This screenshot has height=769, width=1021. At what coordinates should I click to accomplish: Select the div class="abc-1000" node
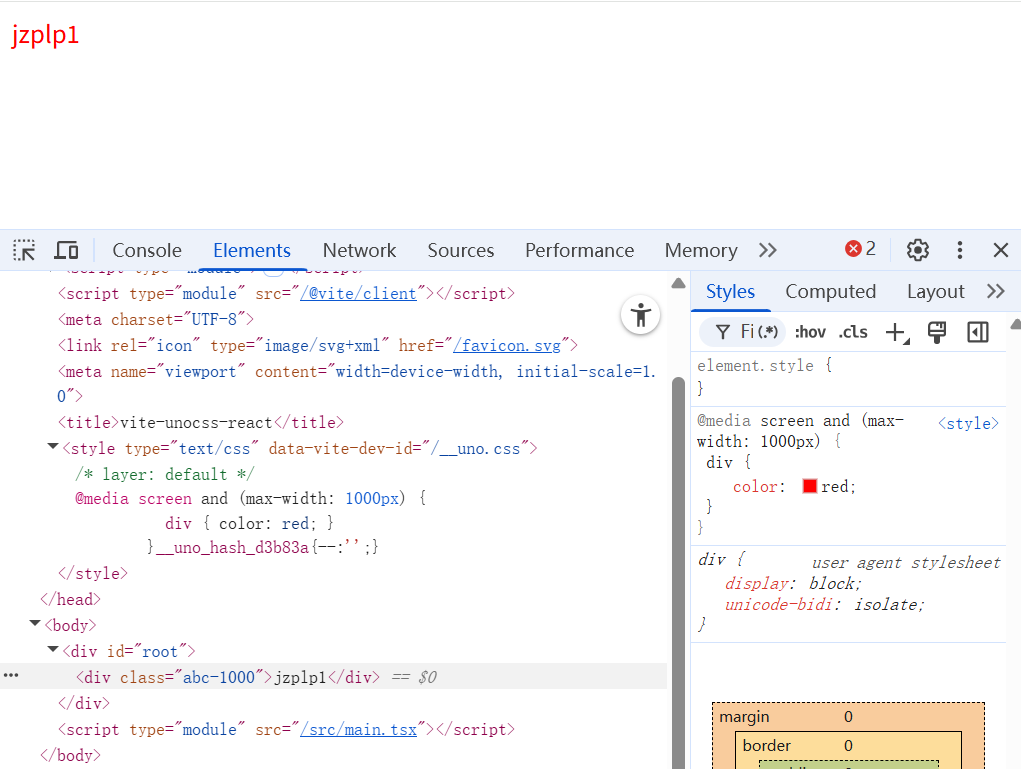(x=228, y=677)
